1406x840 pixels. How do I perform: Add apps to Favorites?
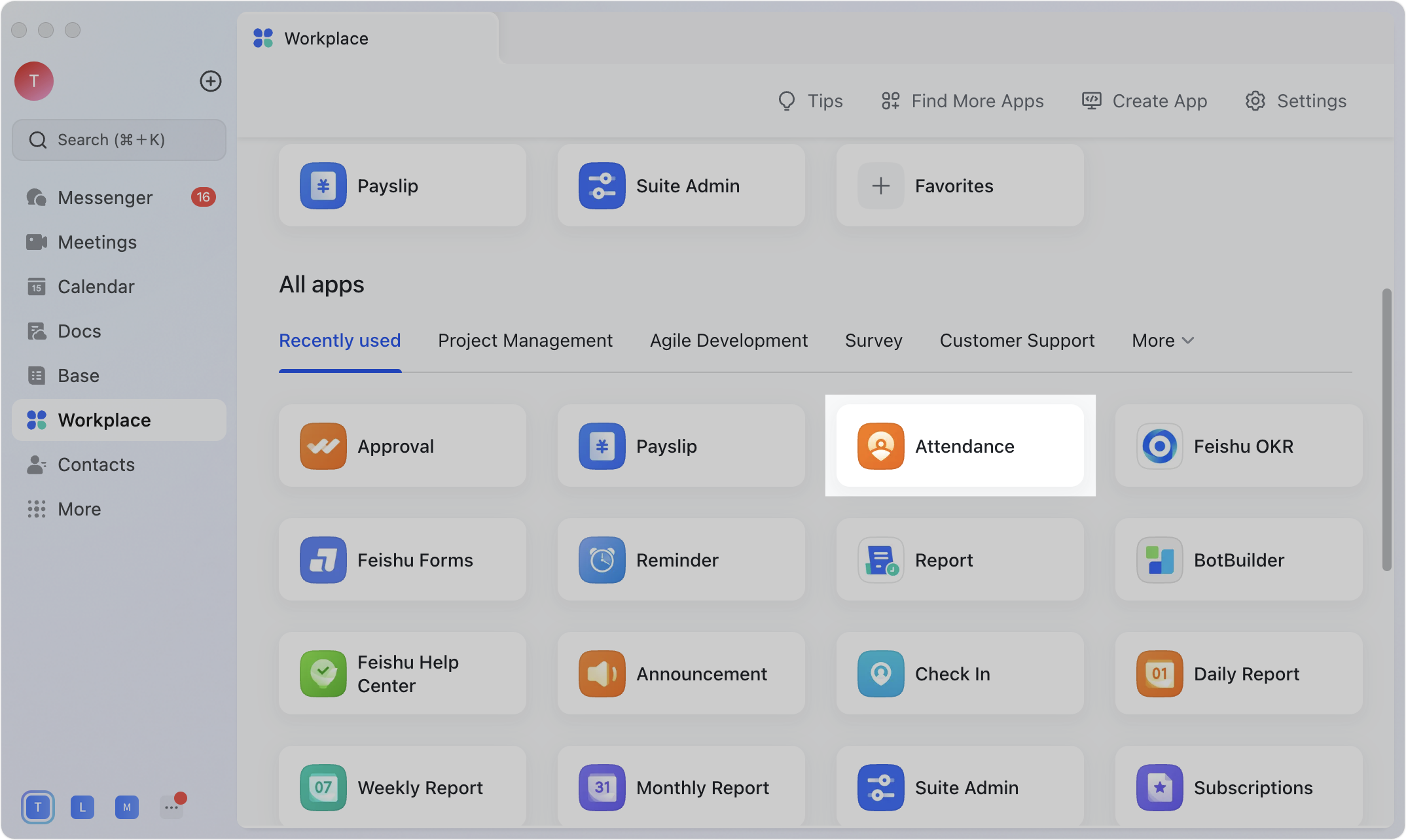coord(958,185)
